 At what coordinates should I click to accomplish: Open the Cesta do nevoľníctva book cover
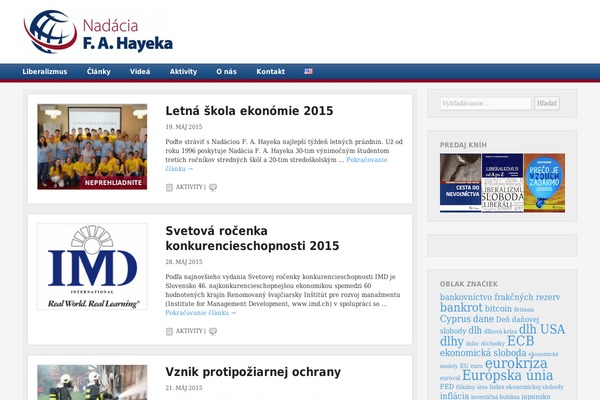coord(460,183)
